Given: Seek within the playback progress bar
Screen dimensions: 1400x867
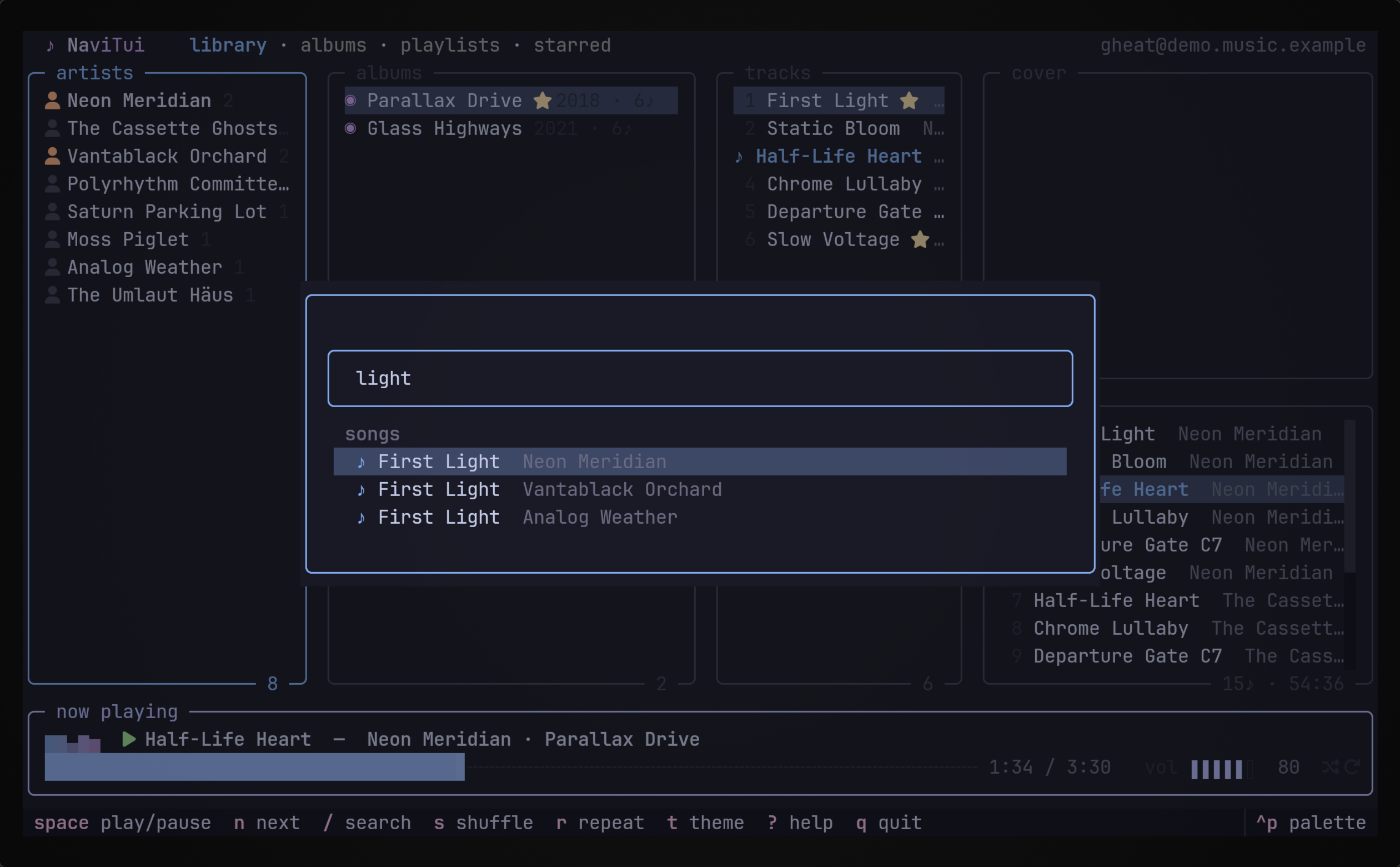Looking at the screenshot, I should [511, 766].
